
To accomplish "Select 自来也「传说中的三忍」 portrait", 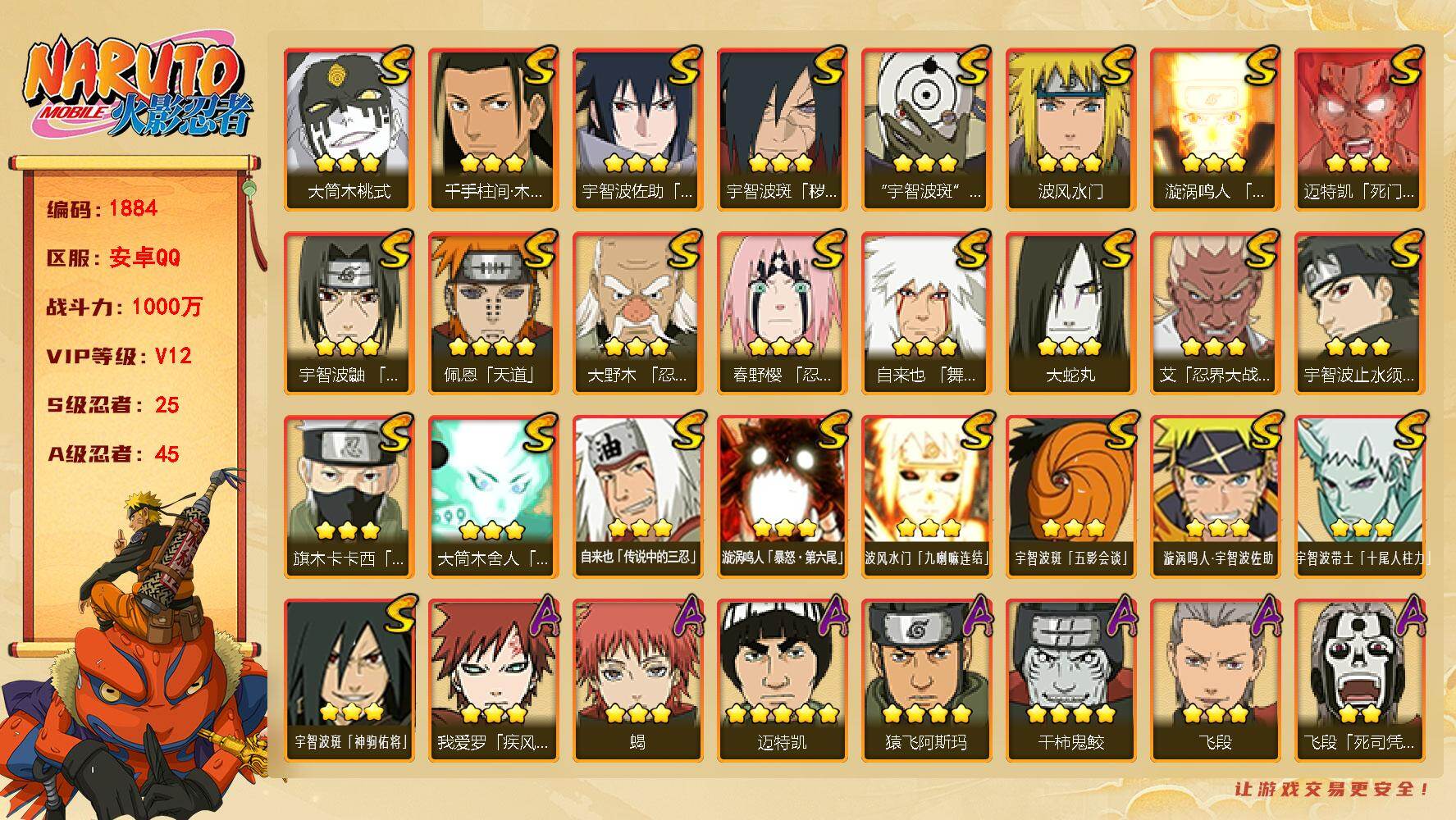I will pyautogui.click(x=637, y=497).
